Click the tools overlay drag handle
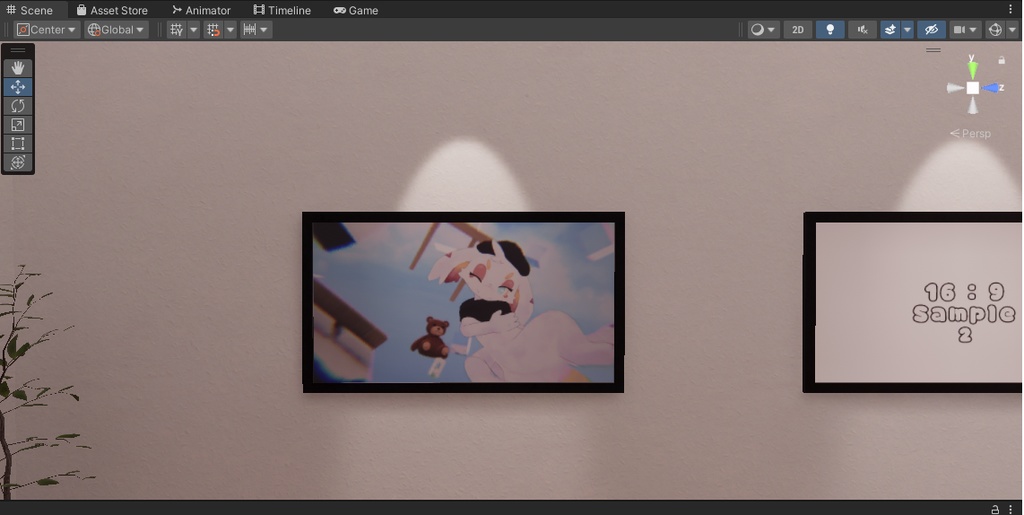Screen dimensions: 1024x515 [x=18, y=50]
